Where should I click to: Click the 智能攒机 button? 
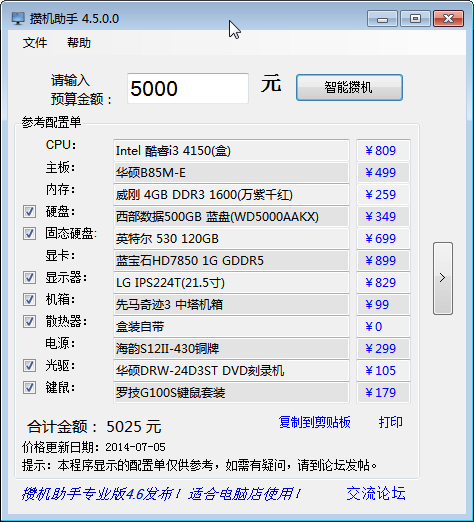coord(349,88)
